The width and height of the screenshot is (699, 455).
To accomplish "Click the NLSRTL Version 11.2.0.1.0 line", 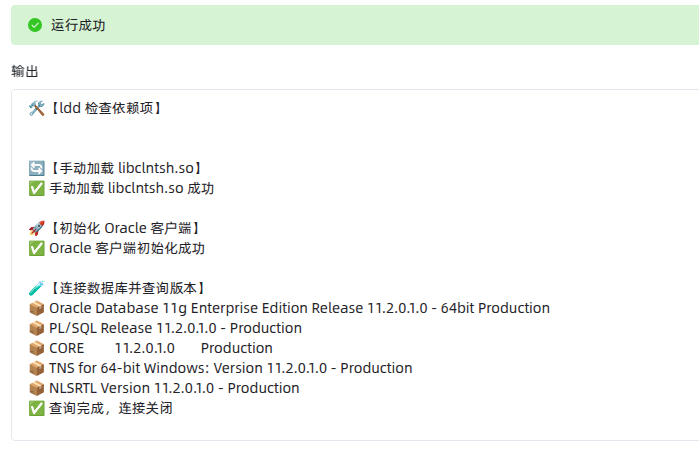I will point(174,389).
